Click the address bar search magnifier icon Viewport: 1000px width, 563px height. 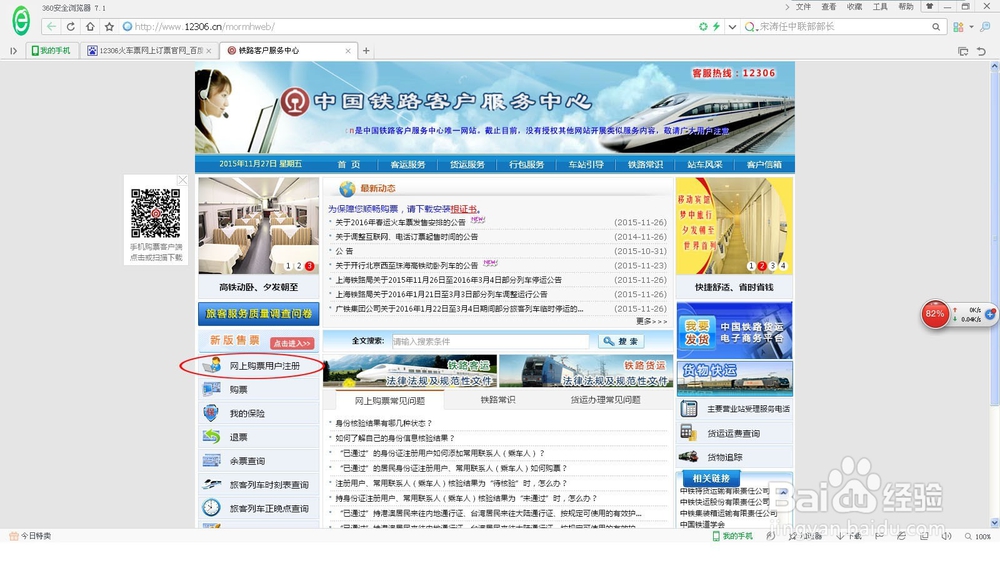point(936,27)
